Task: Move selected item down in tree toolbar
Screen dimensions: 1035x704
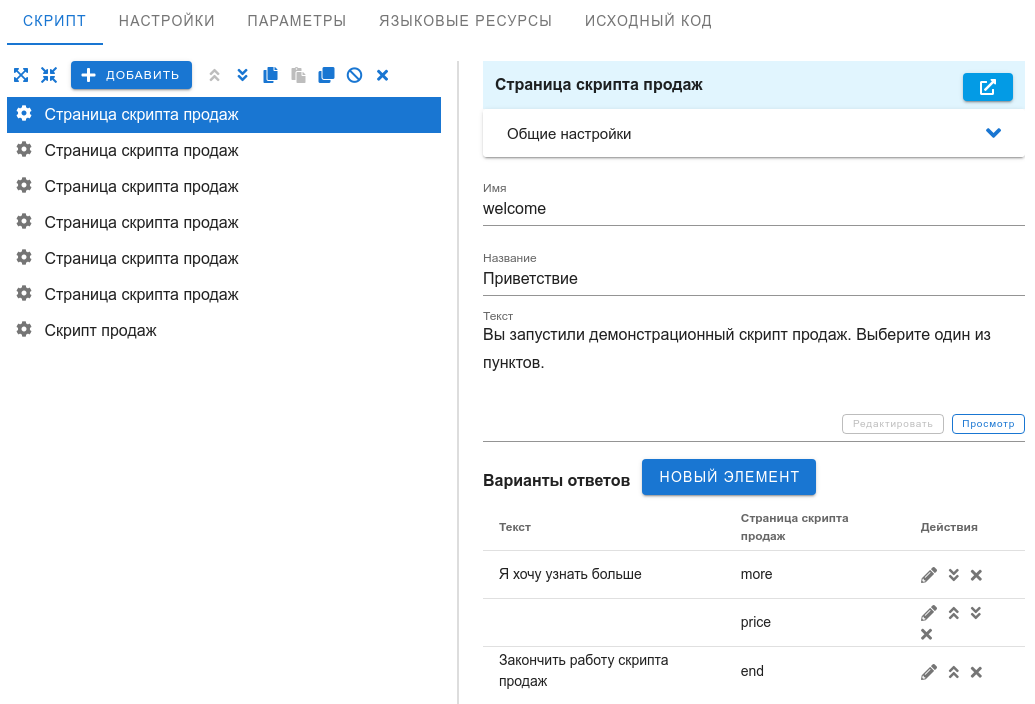Action: coord(242,75)
